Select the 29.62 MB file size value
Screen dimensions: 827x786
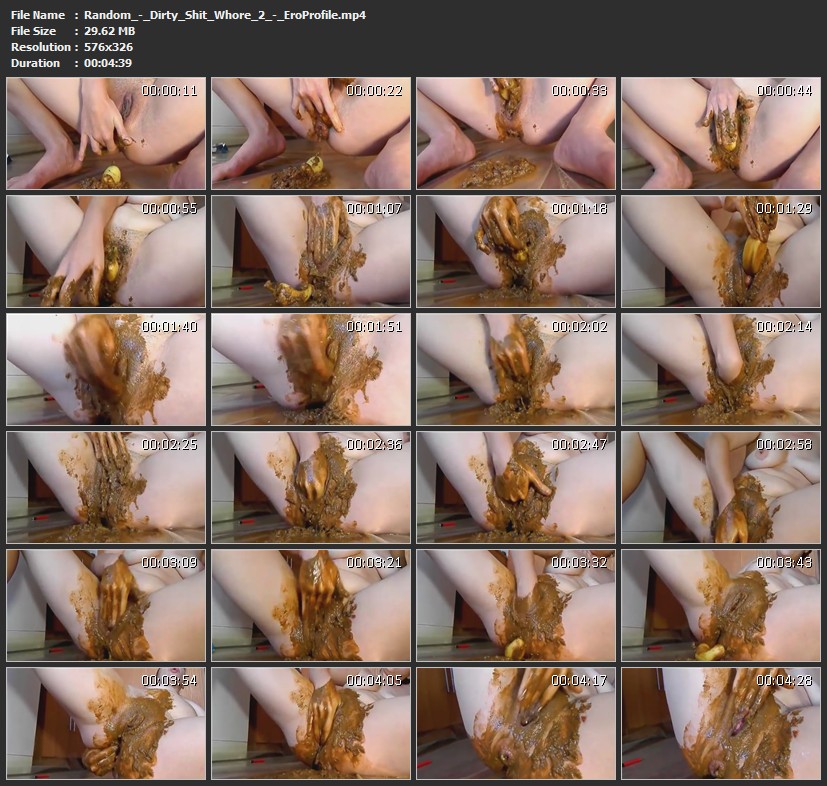pyautogui.click(x=109, y=31)
